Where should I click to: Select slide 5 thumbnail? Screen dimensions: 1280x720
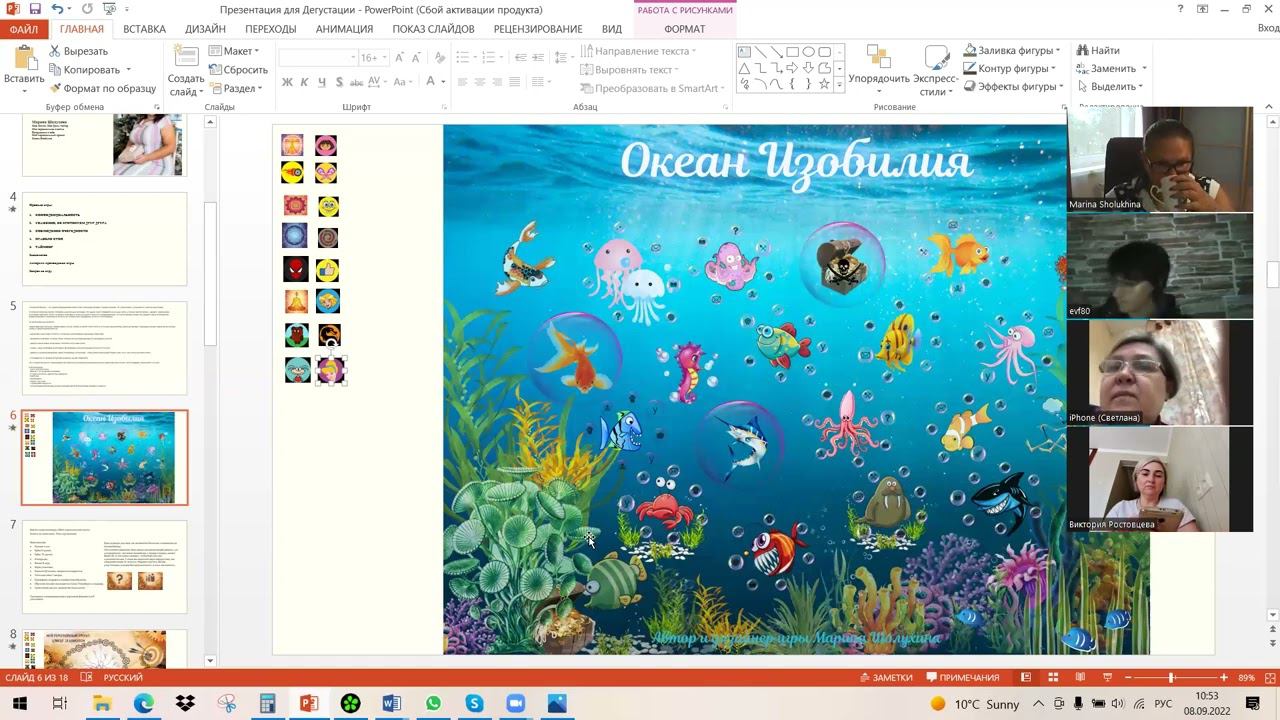tap(104, 348)
